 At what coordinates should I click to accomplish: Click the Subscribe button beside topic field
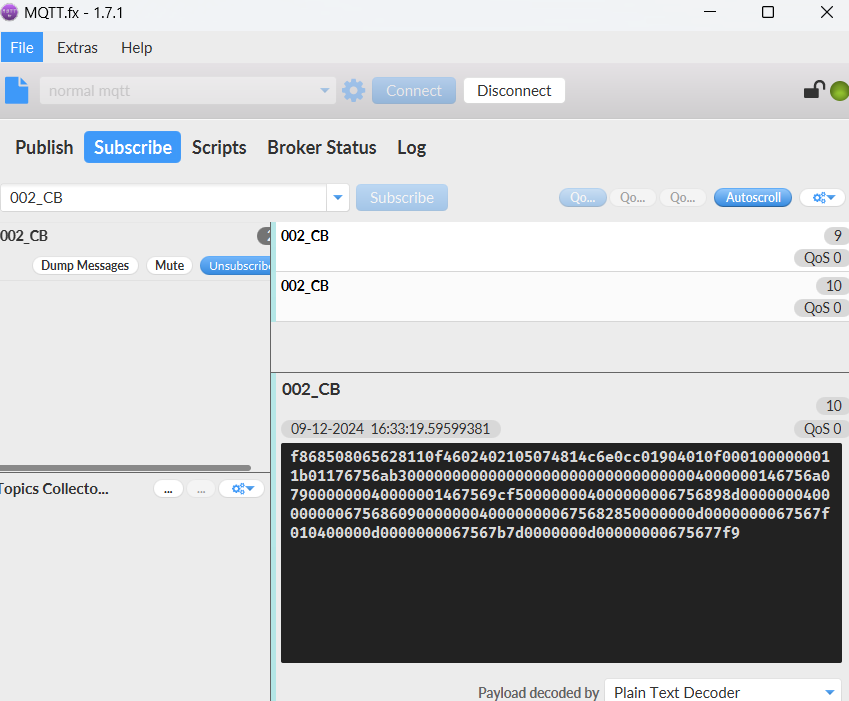point(402,198)
